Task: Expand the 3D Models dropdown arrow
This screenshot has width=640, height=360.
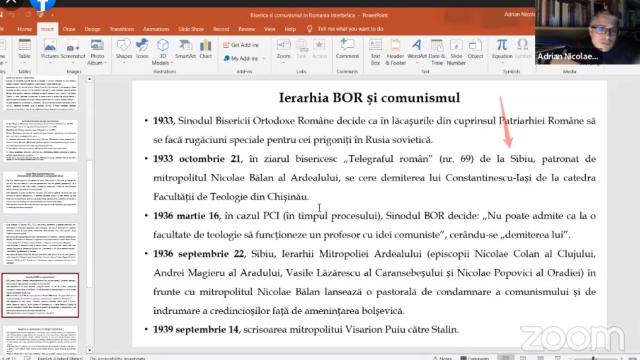Action: point(172,63)
